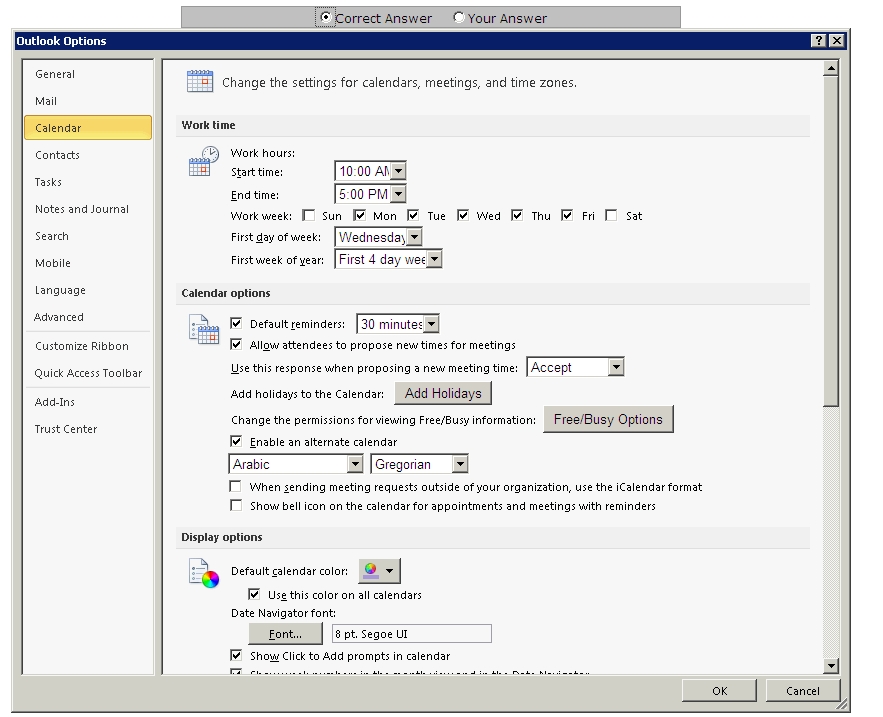Screen dimensions: 883x717
Task: Open the Arabic alternate calendar language dropdown
Action: click(355, 464)
